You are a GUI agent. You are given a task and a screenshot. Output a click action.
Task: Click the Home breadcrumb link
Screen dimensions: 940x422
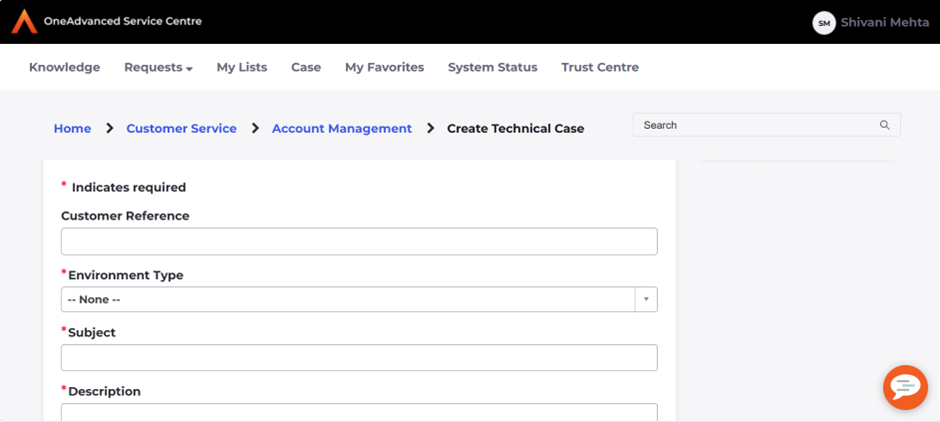[72, 128]
